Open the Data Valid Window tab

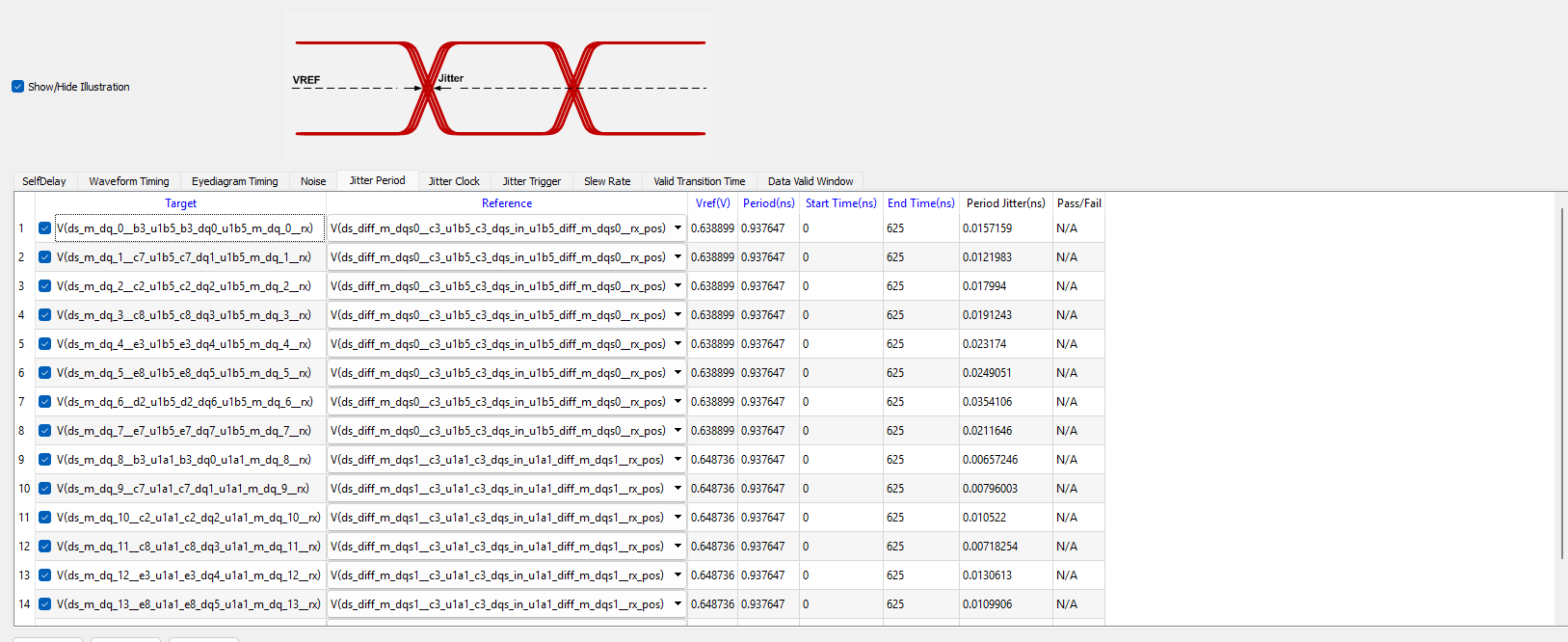[810, 181]
